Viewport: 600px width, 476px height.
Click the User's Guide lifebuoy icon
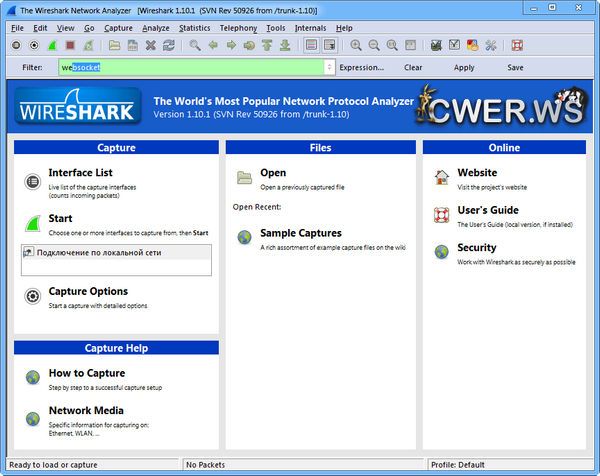point(441,214)
